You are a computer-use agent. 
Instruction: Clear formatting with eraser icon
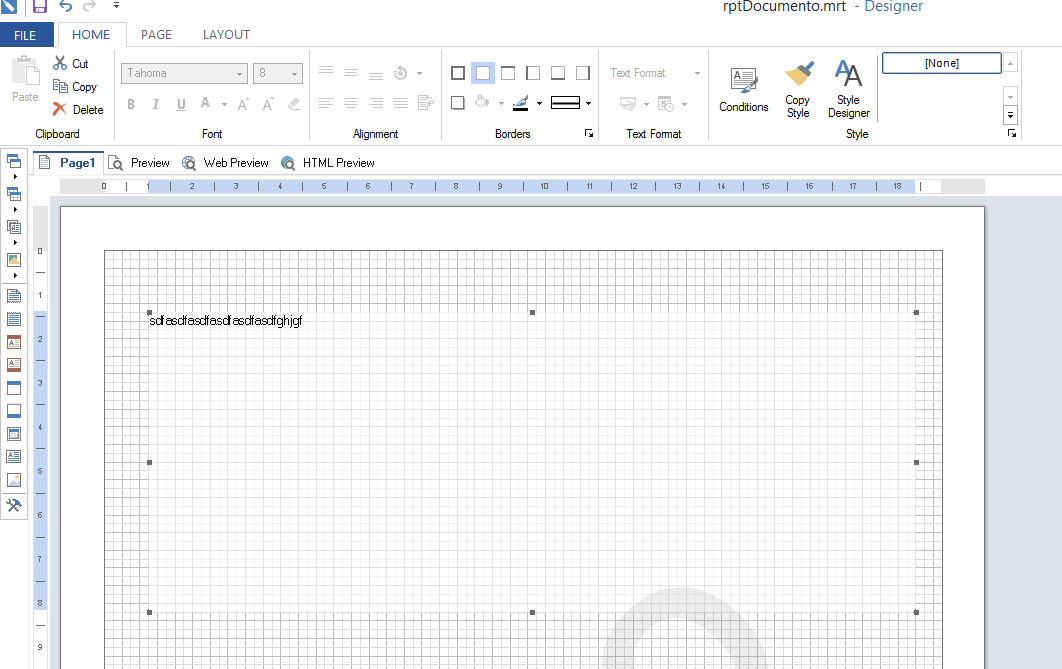click(294, 104)
